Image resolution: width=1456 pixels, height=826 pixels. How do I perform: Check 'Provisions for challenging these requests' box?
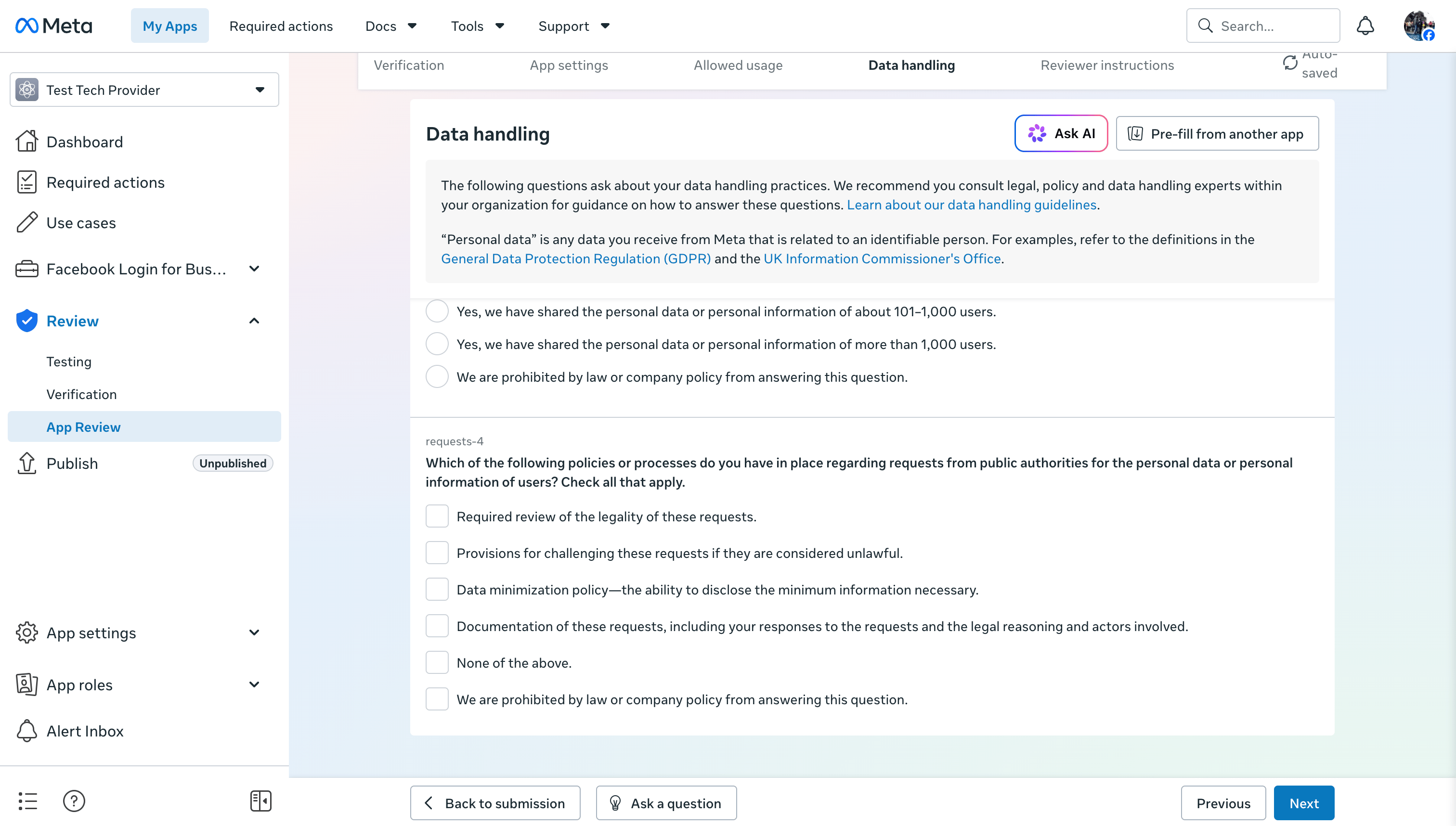pyautogui.click(x=437, y=553)
